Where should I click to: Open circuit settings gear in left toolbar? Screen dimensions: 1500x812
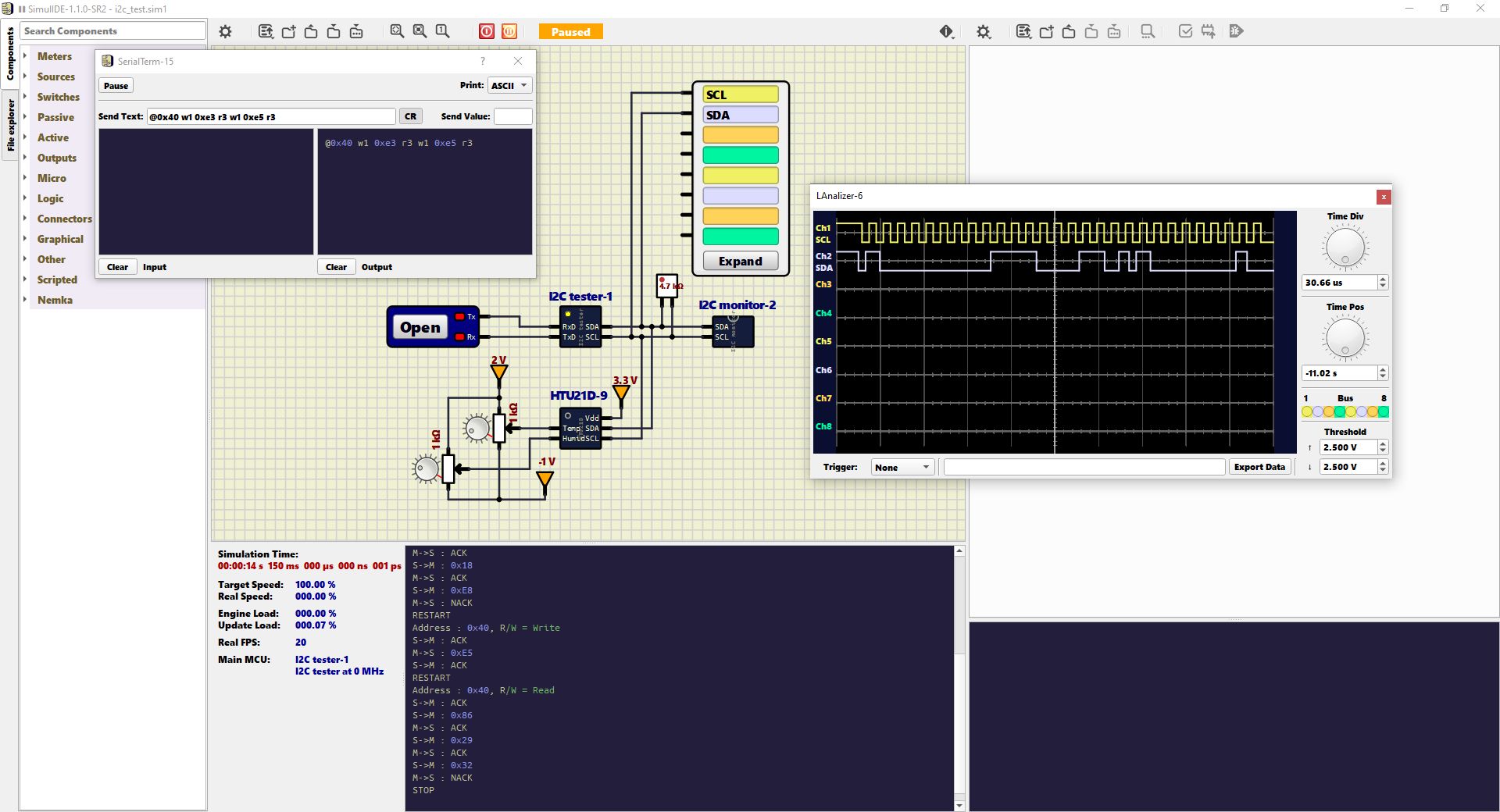tap(225, 31)
